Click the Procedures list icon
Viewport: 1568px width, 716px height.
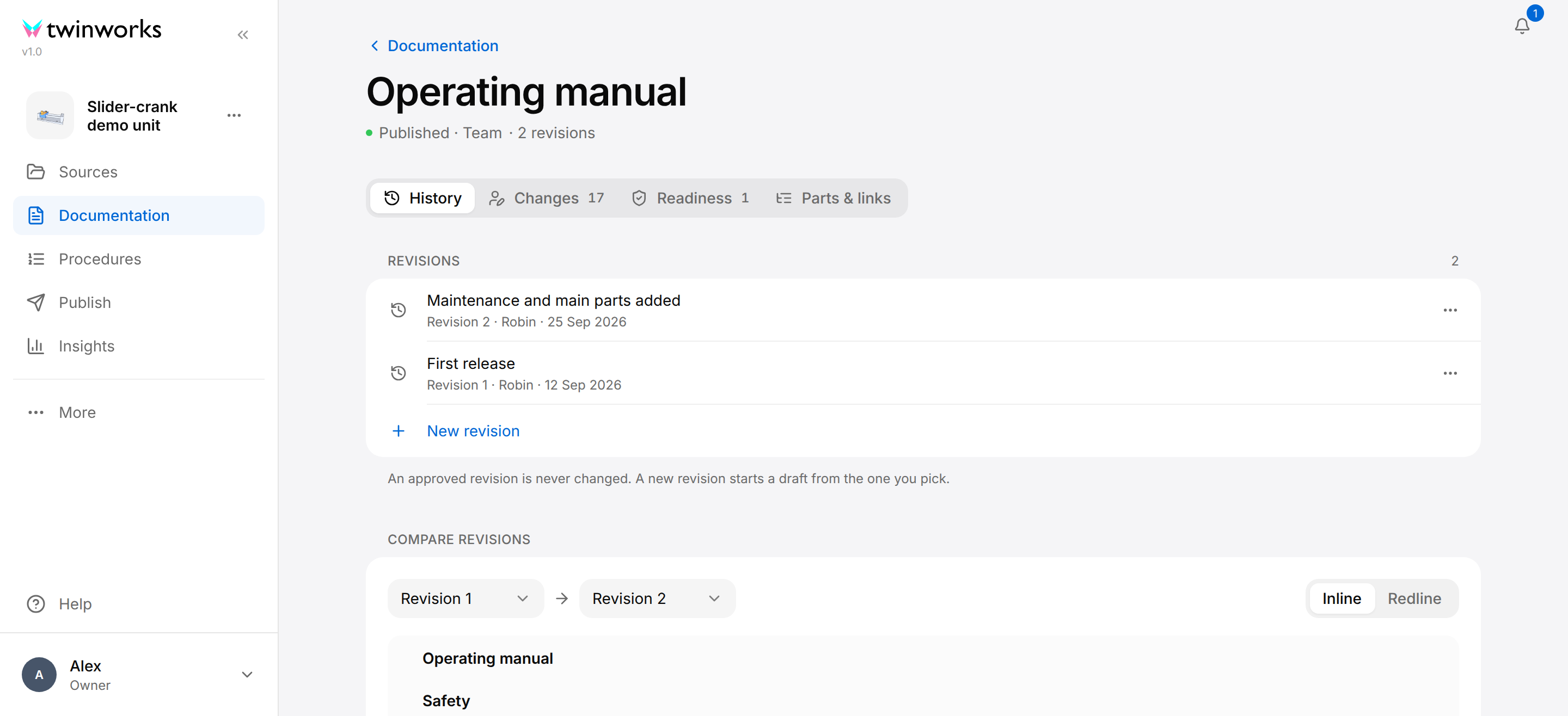pyautogui.click(x=36, y=259)
